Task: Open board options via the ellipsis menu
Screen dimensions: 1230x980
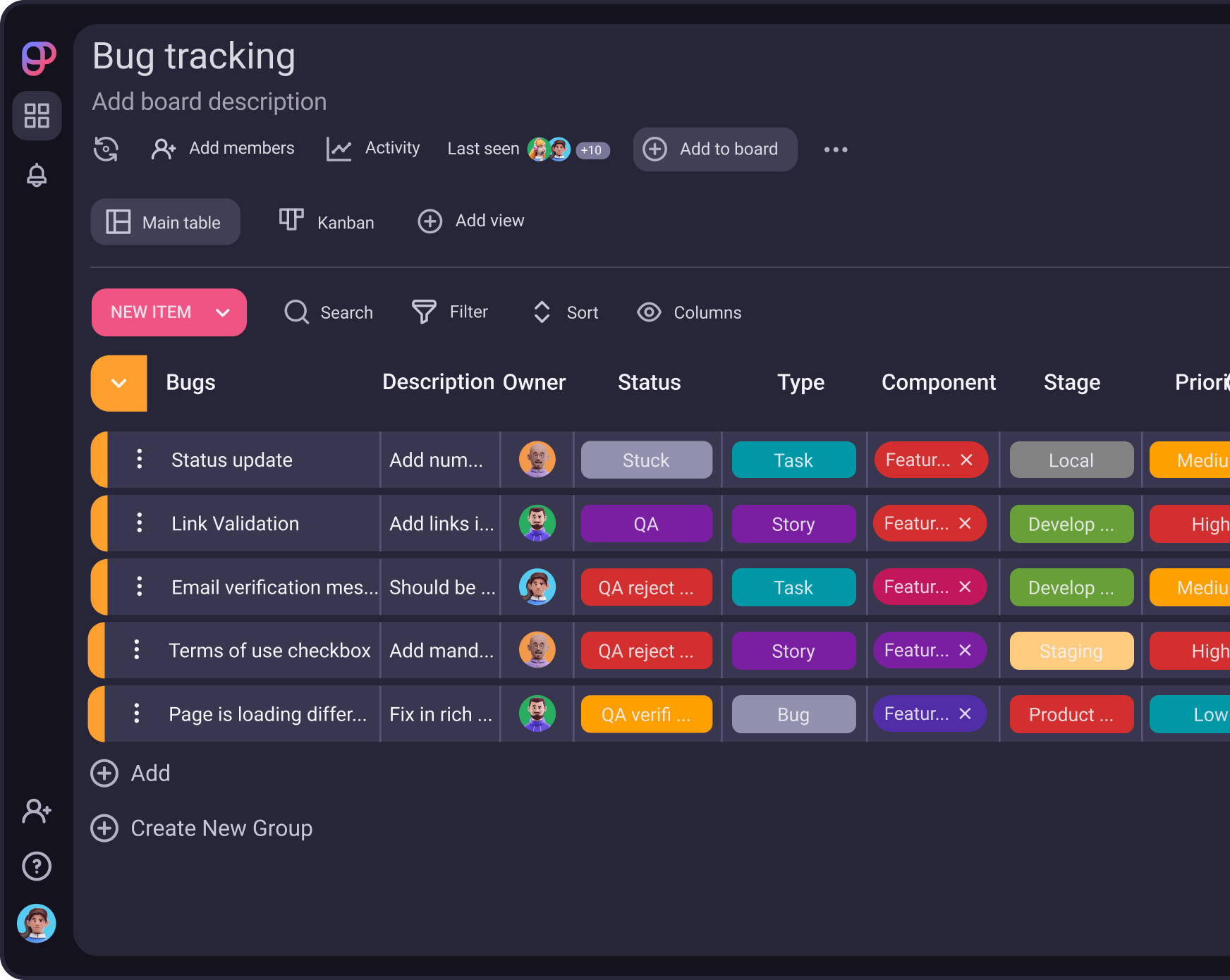Action: 835,149
